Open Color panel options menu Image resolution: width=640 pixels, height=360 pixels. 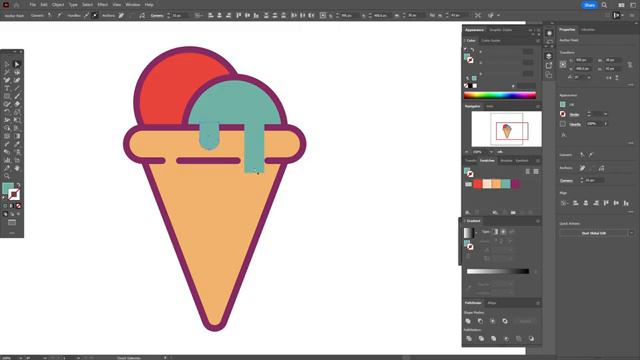point(538,40)
